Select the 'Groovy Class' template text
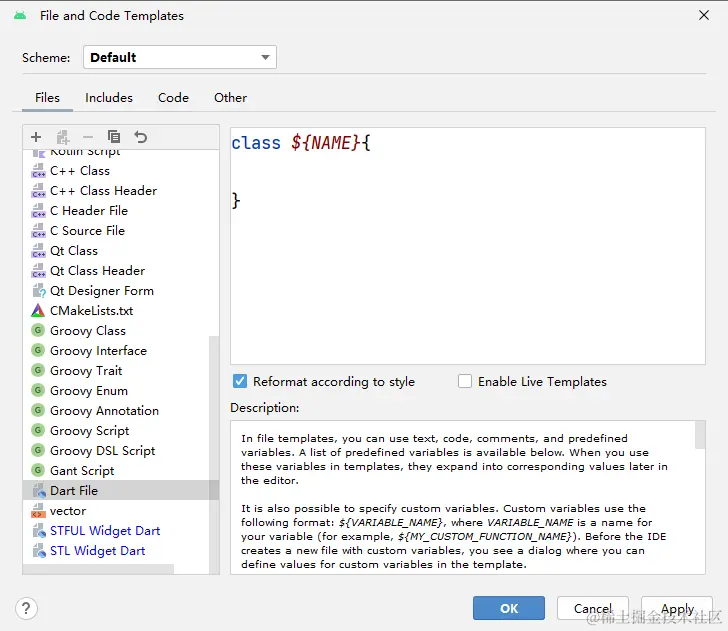This screenshot has height=631, width=728. (88, 331)
